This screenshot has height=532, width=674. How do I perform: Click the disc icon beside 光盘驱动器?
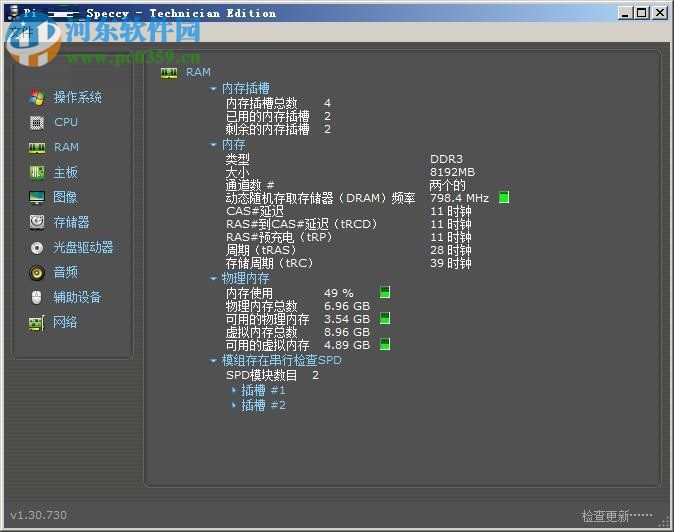[x=37, y=248]
